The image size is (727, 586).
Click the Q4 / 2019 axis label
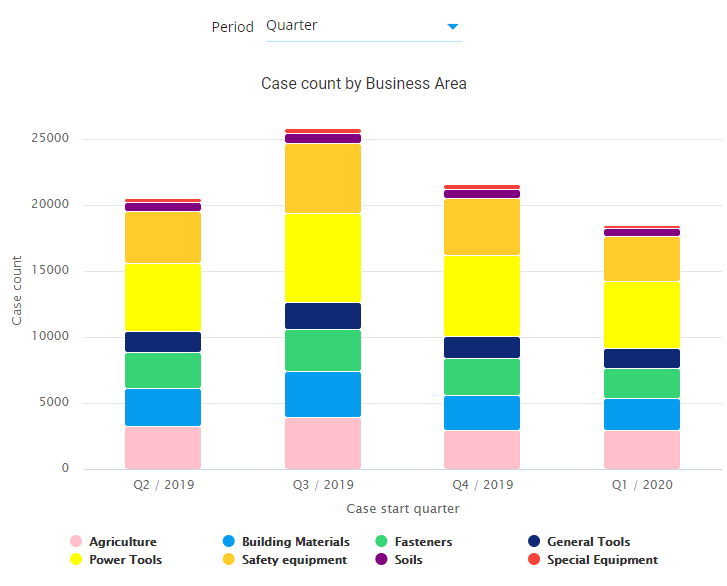483,484
